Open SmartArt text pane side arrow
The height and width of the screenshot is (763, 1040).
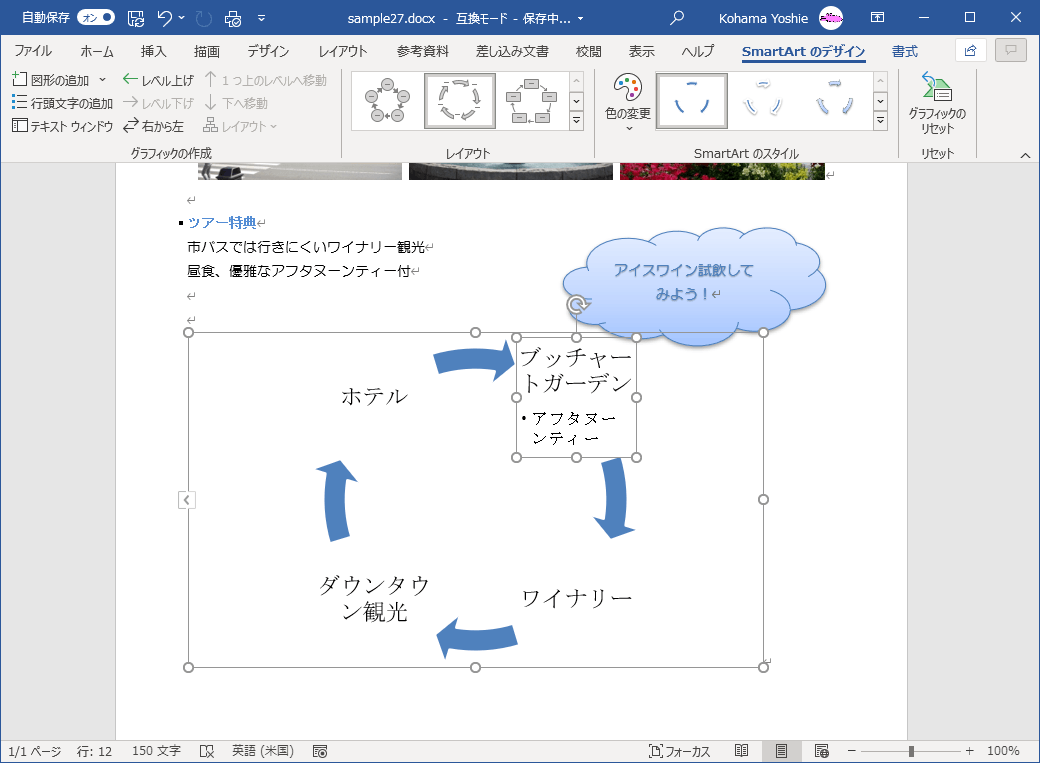point(186,500)
